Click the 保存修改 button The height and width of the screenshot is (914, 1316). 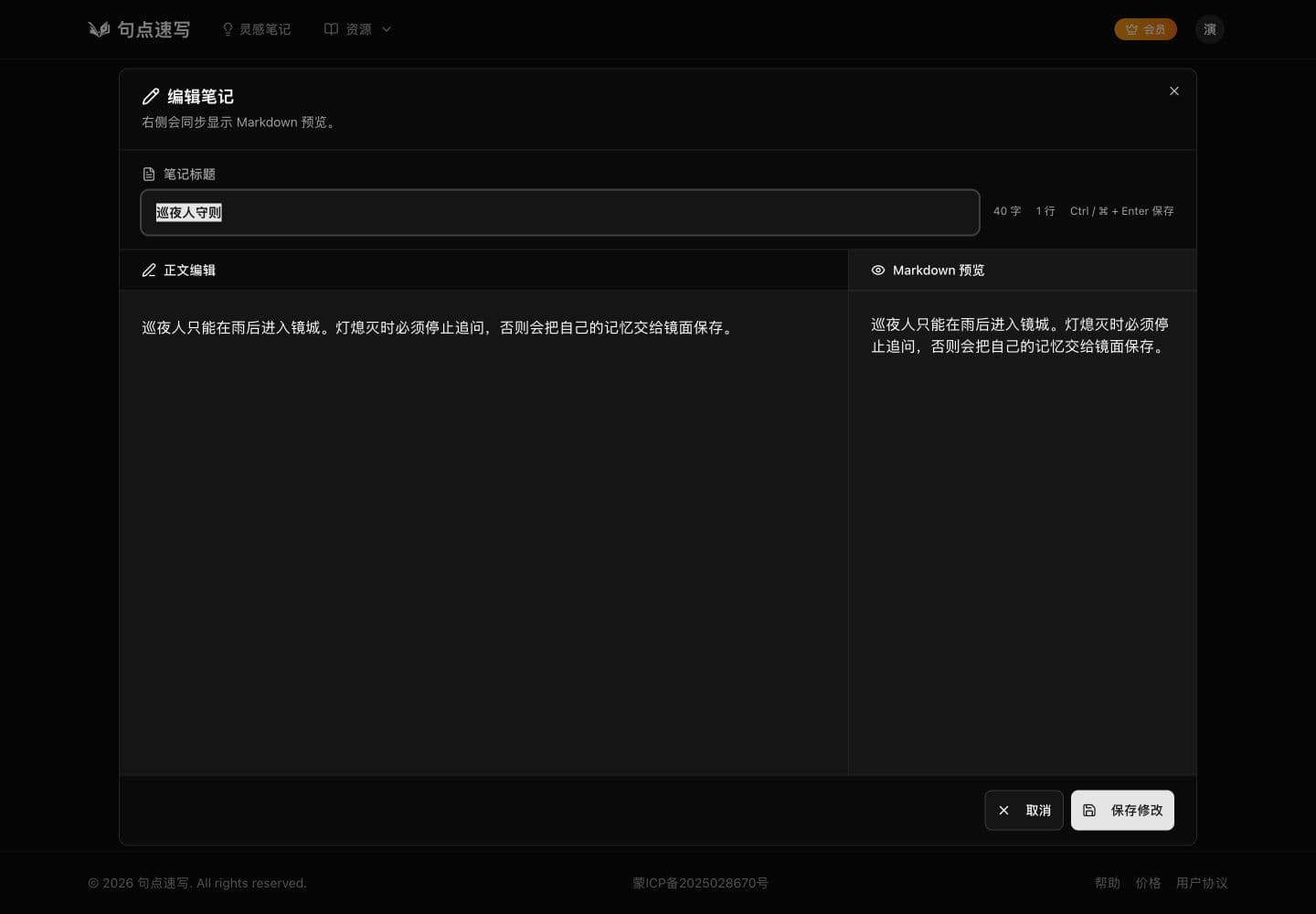click(x=1122, y=810)
